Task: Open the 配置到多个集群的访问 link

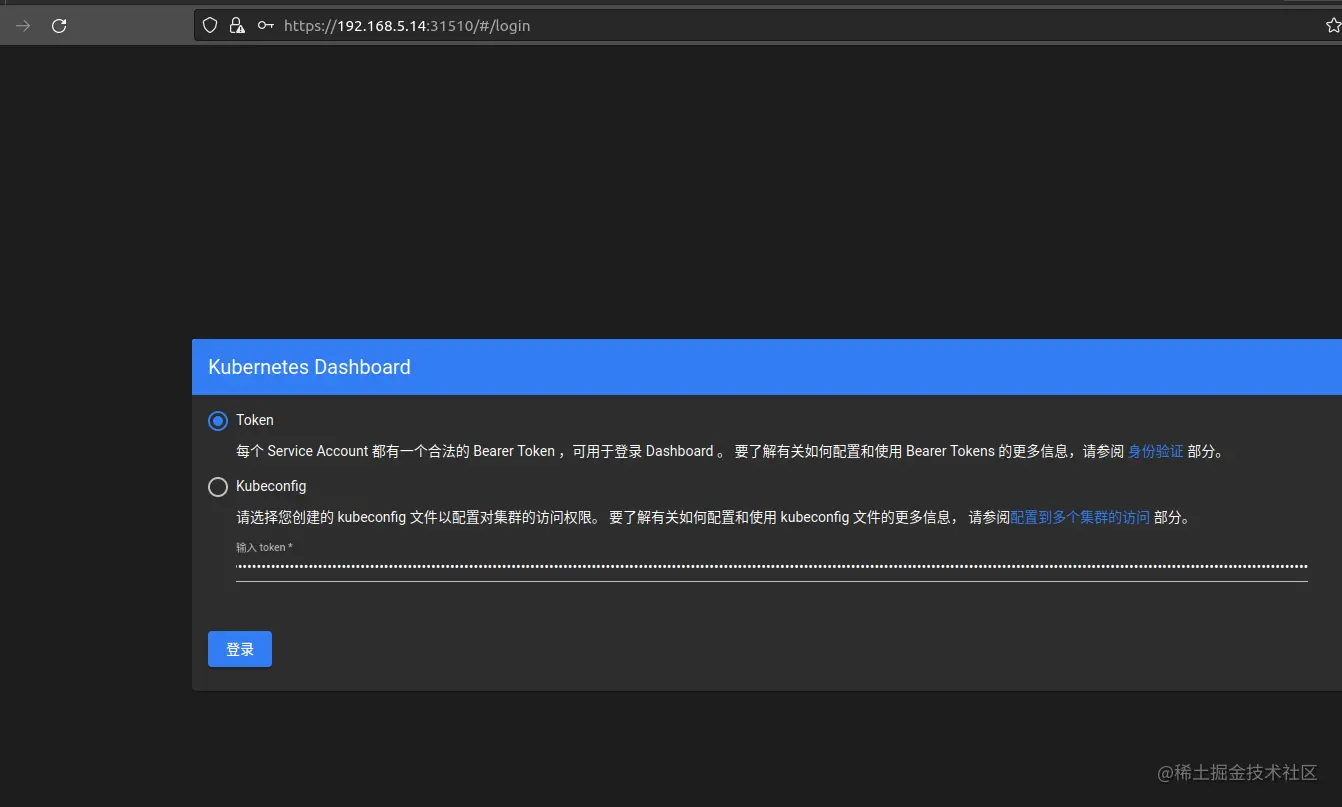Action: point(1080,517)
